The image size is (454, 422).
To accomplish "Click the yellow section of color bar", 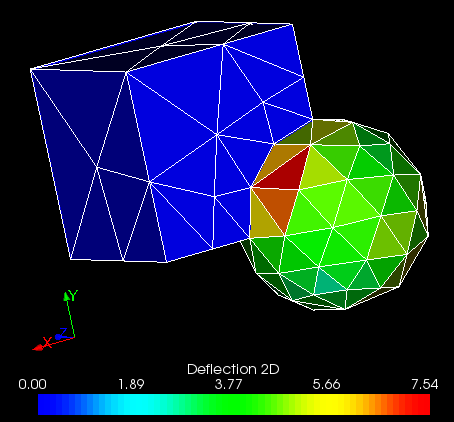I will 332,404.
